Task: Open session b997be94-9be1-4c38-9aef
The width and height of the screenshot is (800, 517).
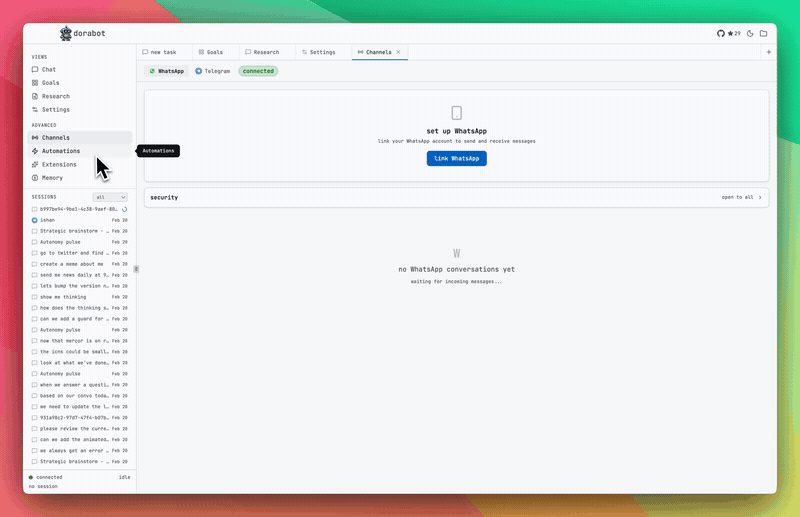Action: click(x=80, y=209)
